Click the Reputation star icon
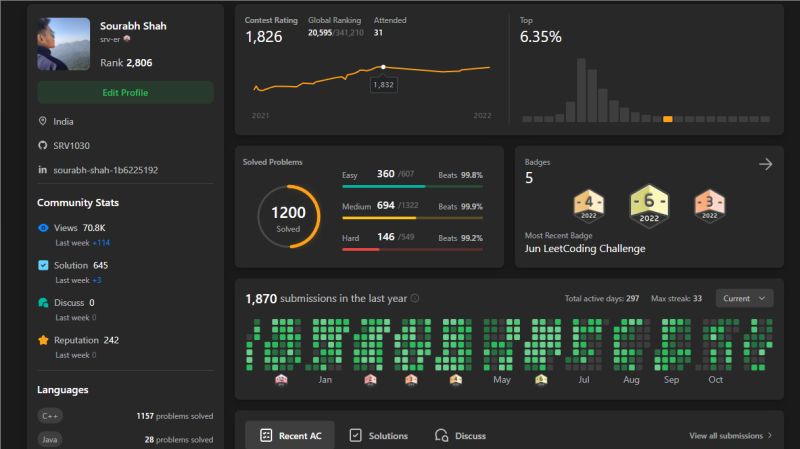The image size is (800, 449). 43,340
